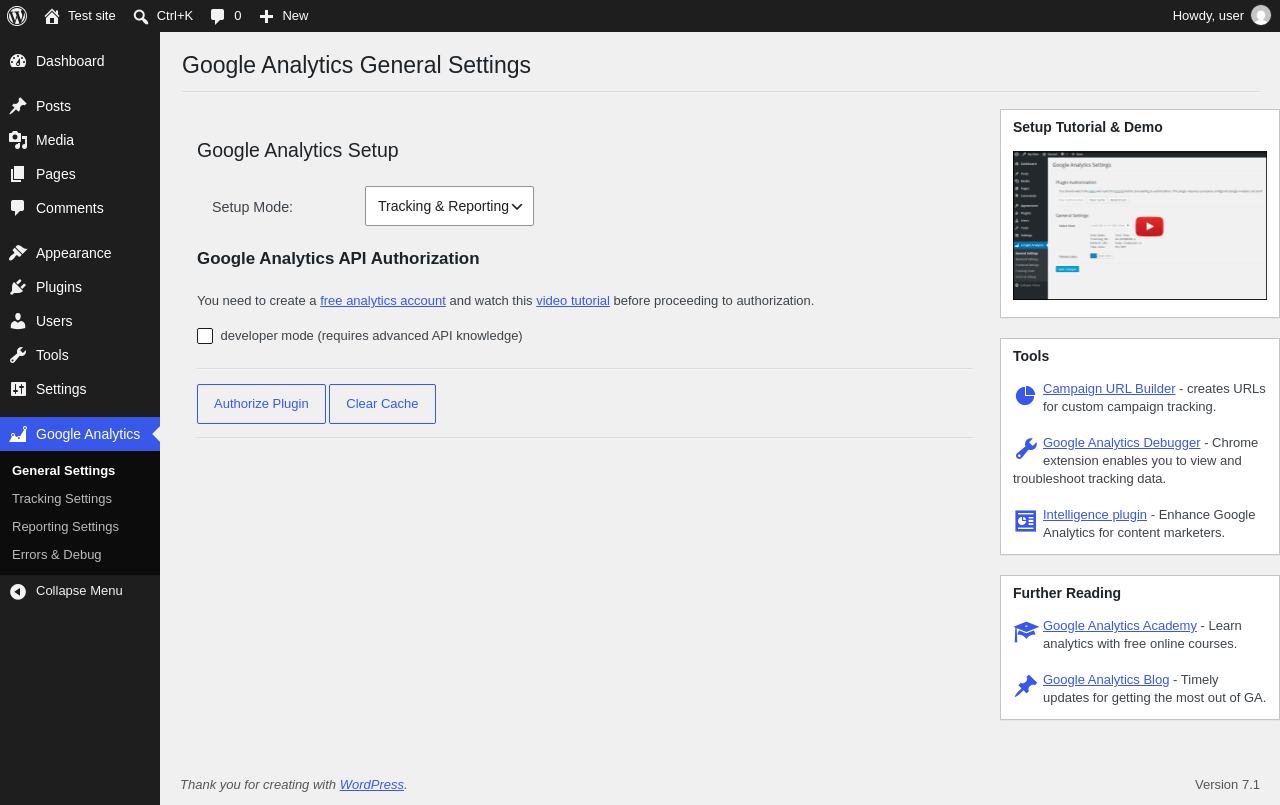Click the Media icon in sidebar

click(x=18, y=140)
